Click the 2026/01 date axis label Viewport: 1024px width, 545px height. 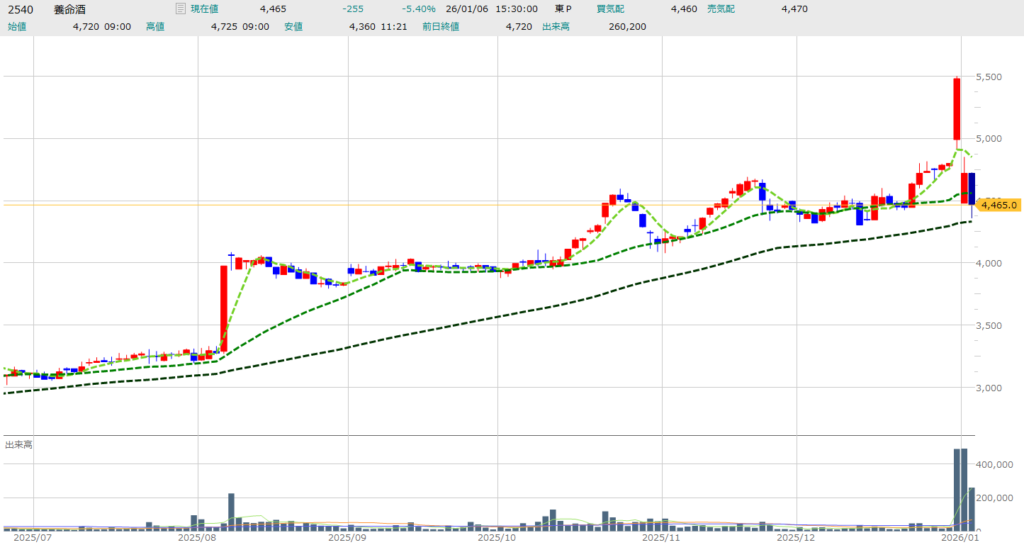[x=960, y=537]
